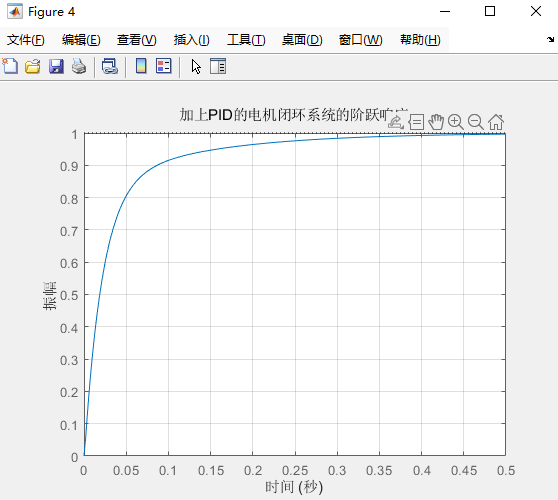The image size is (558, 500).
Task: Click the axes export/brush icon
Action: tap(395, 122)
